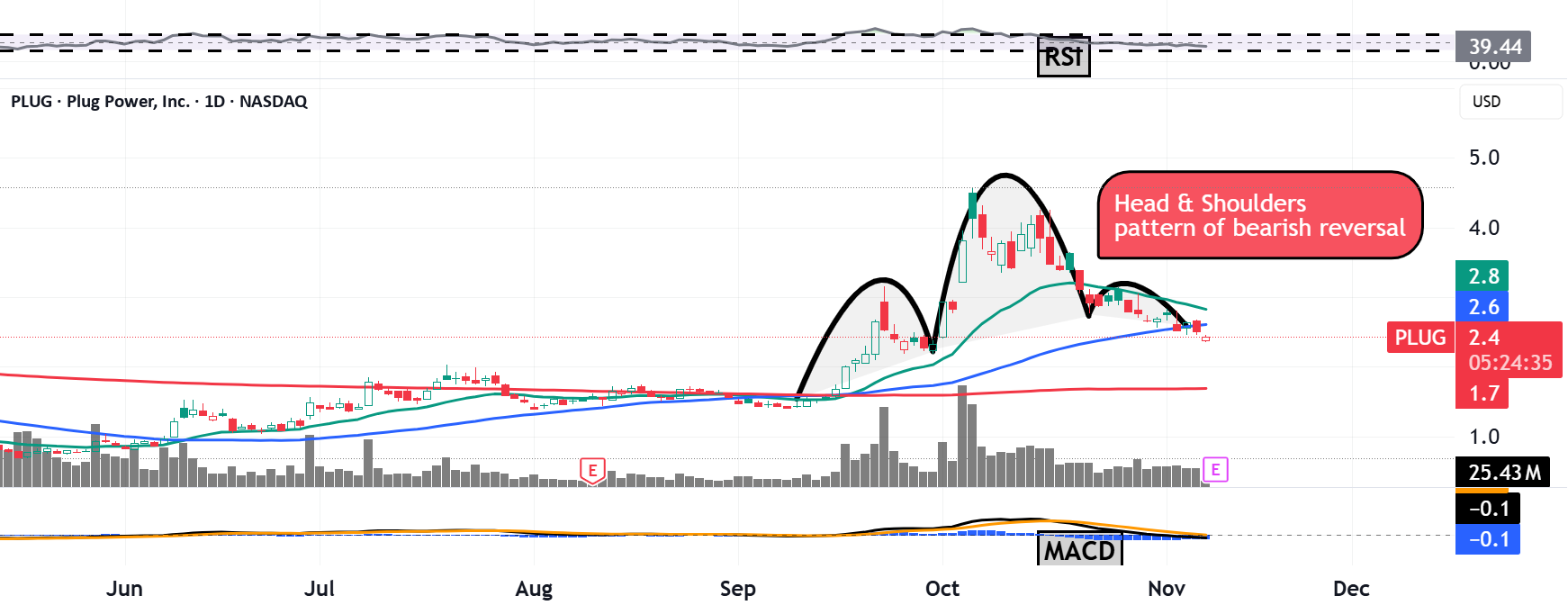Select the red 1.7 moving average label
Viewport: 1568px width, 614px height.
[x=1482, y=393]
